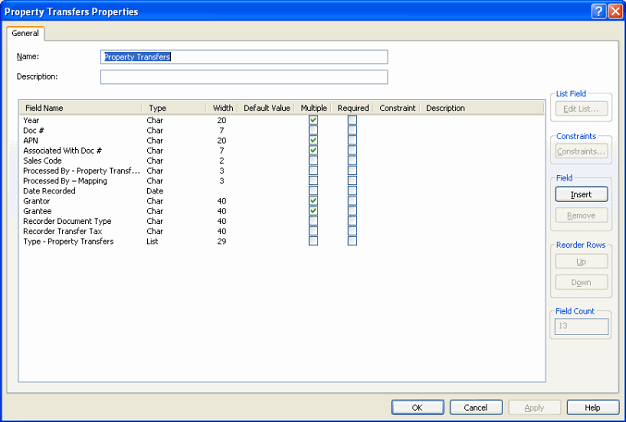Click the Date type cell
Image resolution: width=626 pixels, height=422 pixels.
tap(155, 191)
